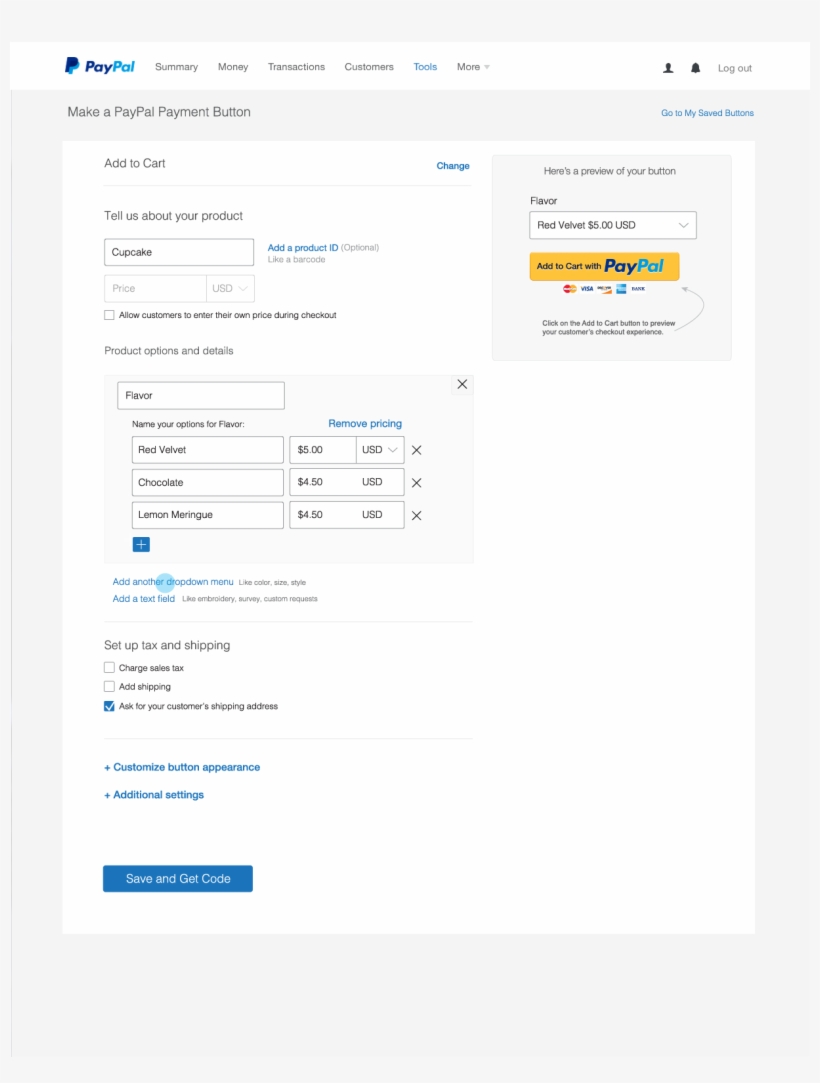Delete the Lemon Meringue option row

[417, 515]
